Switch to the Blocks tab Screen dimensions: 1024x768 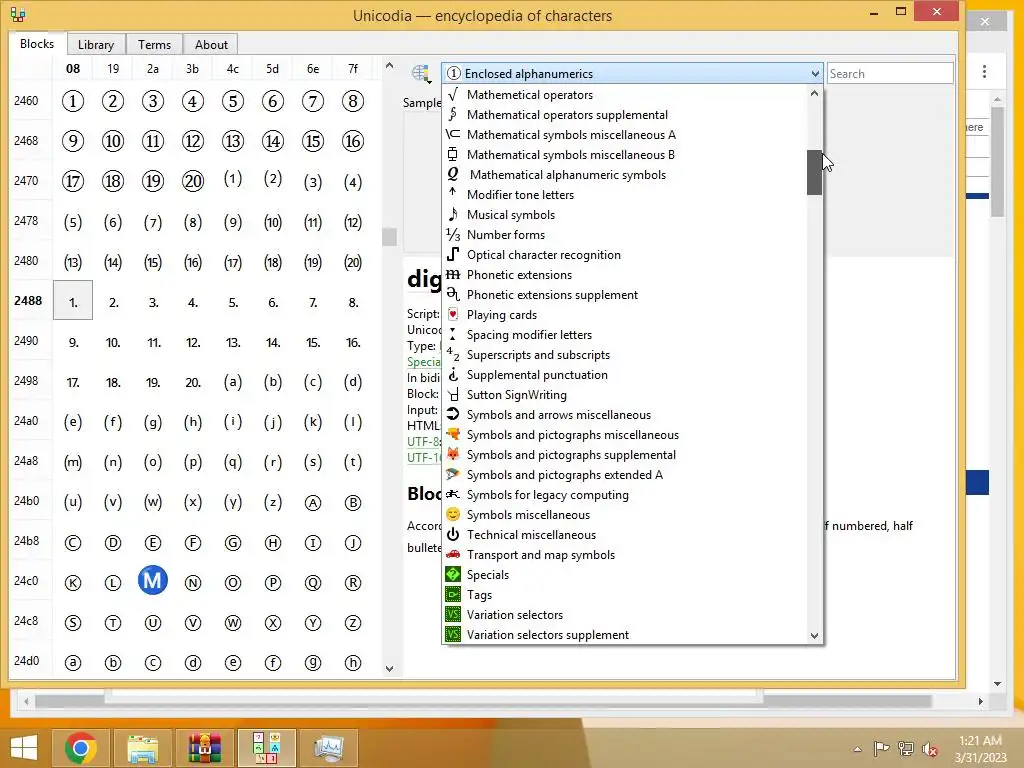tap(37, 44)
